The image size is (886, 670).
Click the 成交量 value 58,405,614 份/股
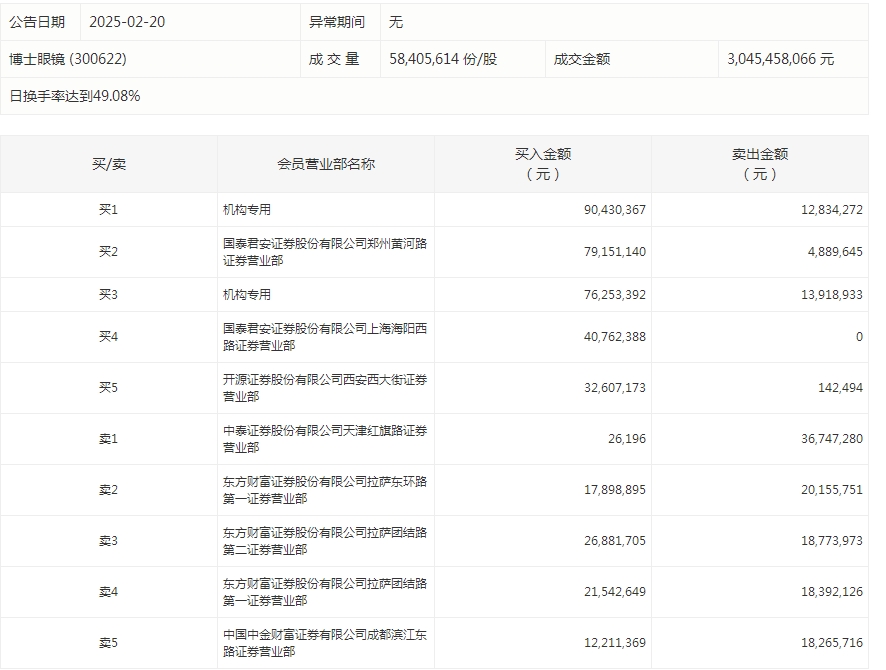tap(443, 59)
